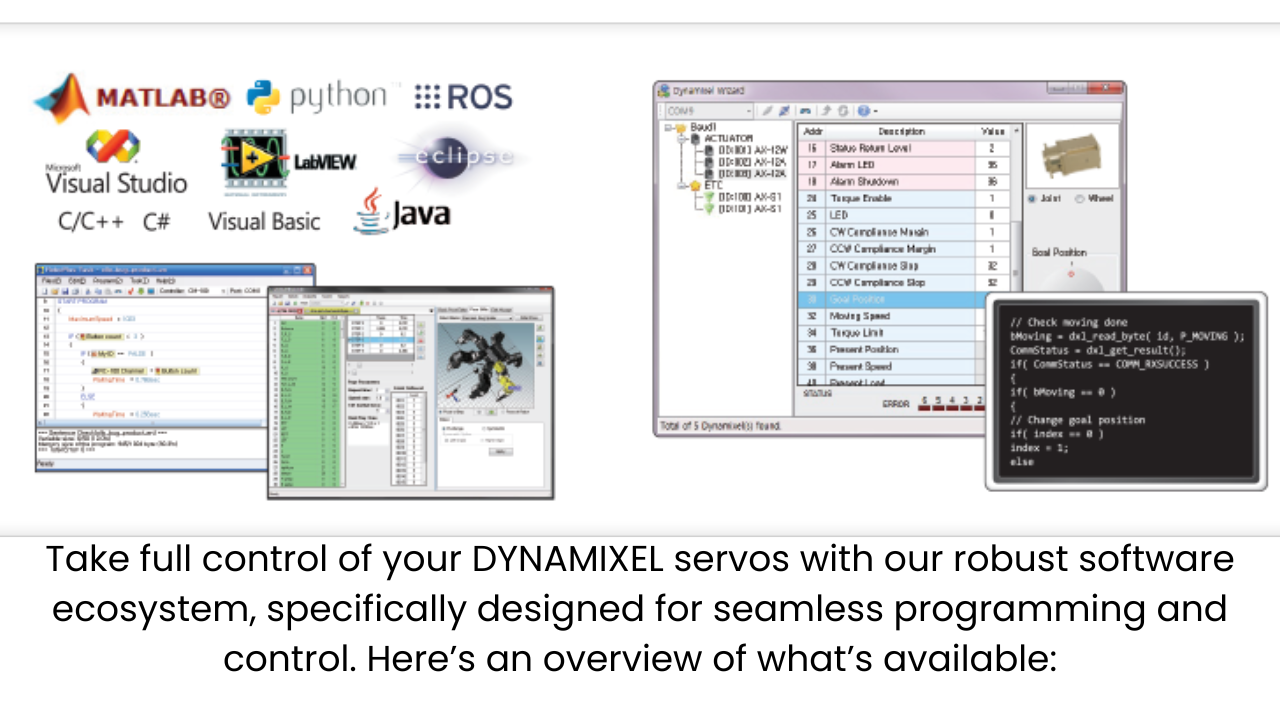This screenshot has height=720, width=1280.
Task: Select the [ID:101] AX-S1 device
Action: pyautogui.click(x=742, y=210)
